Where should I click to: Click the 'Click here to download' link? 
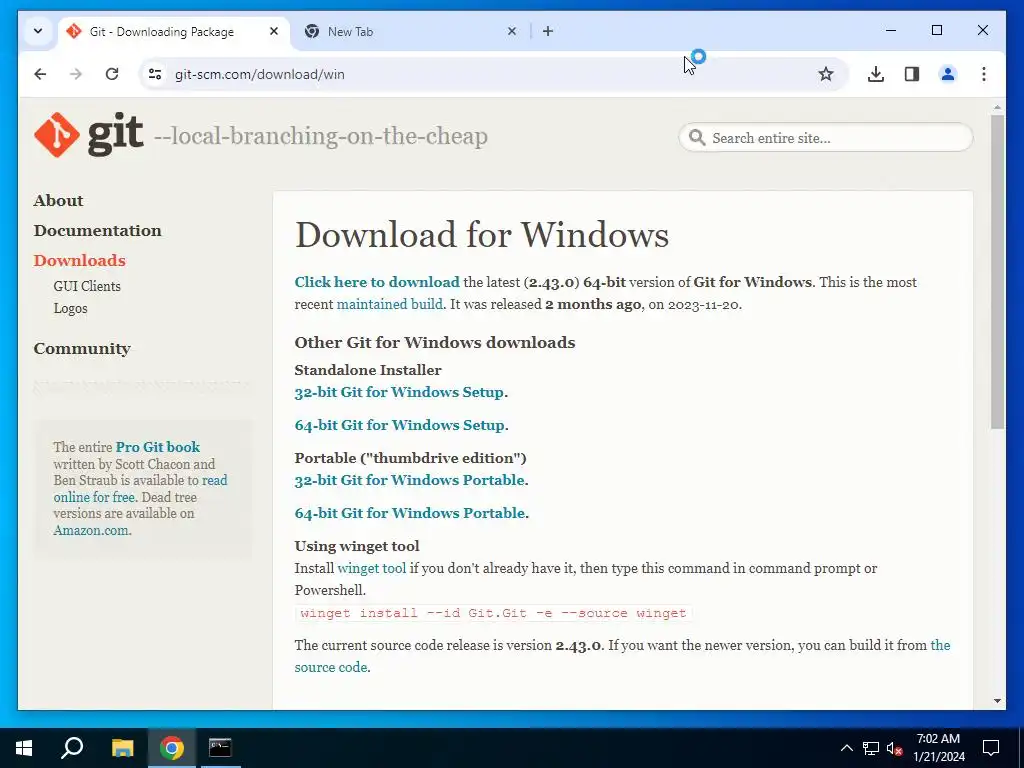click(377, 282)
